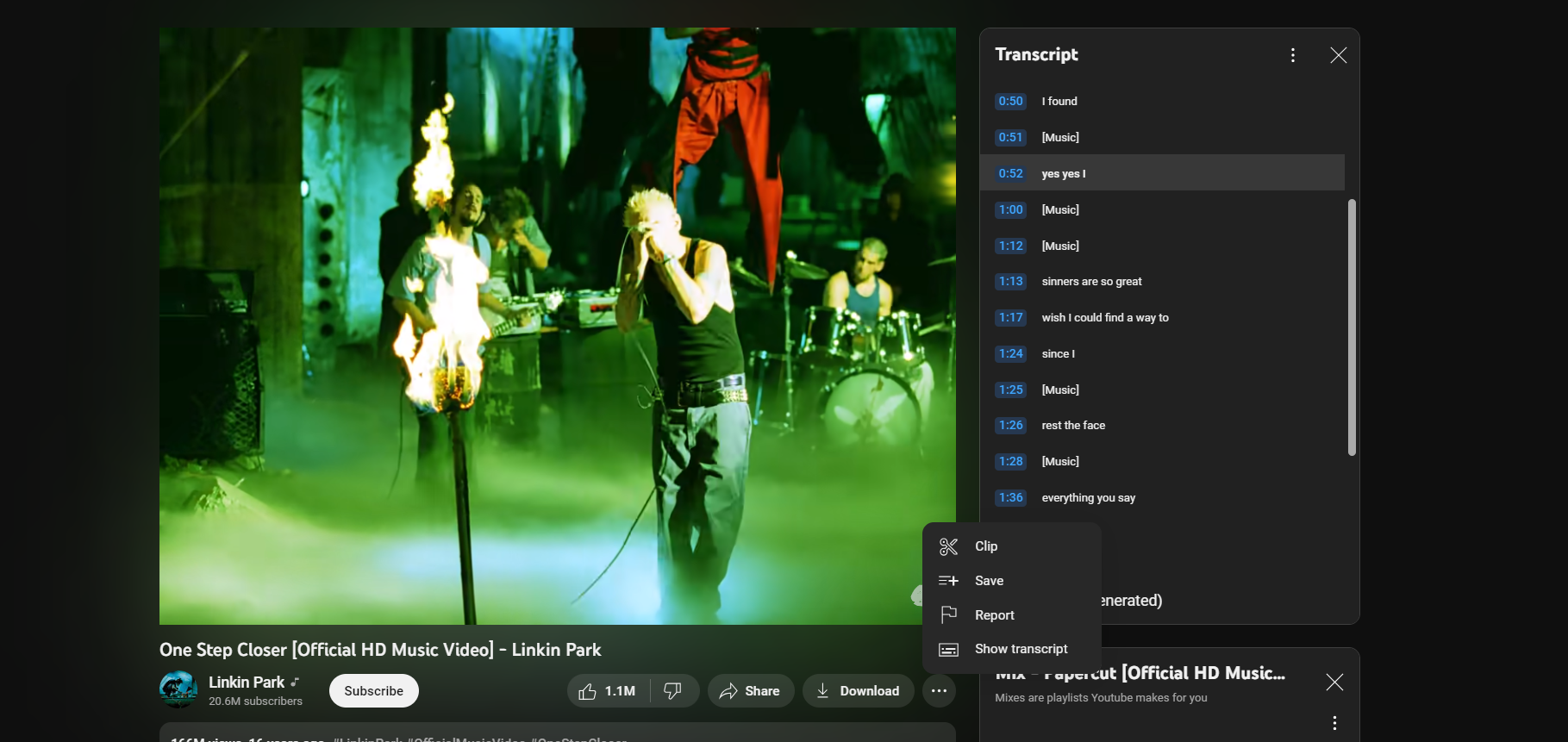Jump to transcript timestamp 0:51
This screenshot has height=742, width=1568.
(x=1010, y=137)
